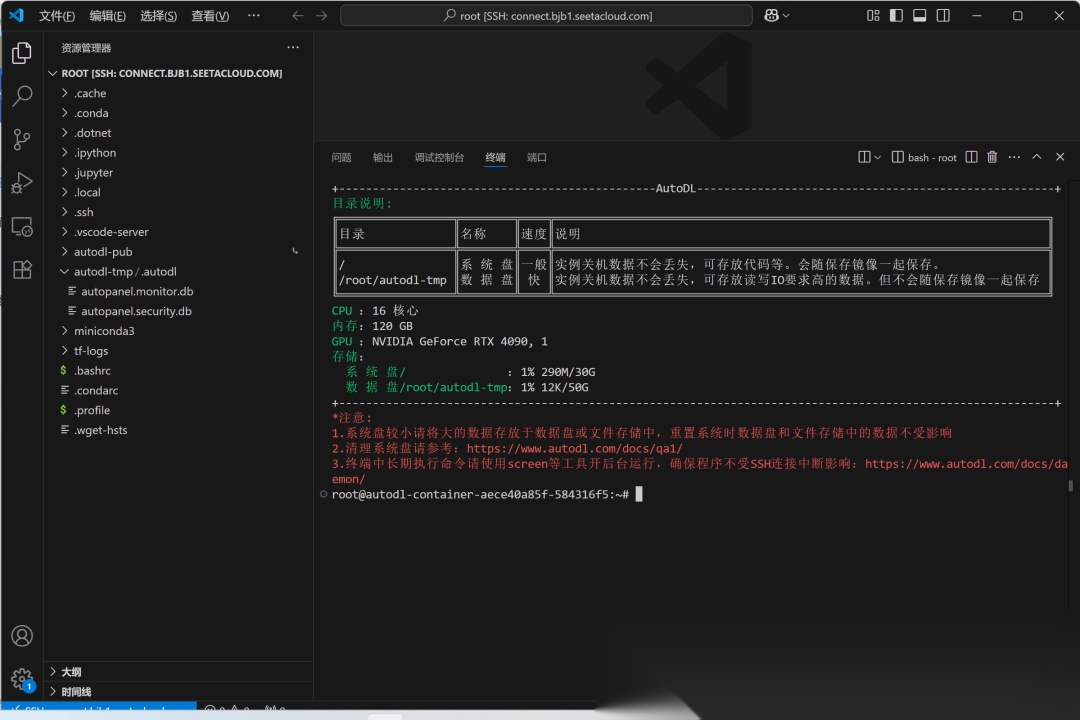Screen dimensions: 1080x720
Task: Click the command center search box
Action: point(546,15)
